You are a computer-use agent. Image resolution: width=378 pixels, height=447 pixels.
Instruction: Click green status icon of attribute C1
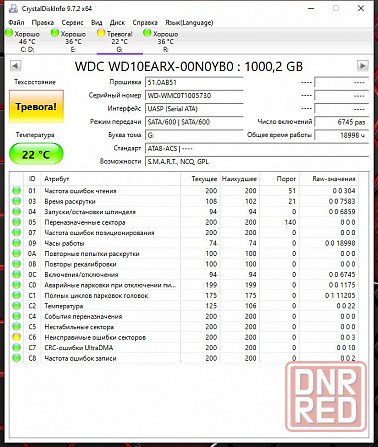point(16,295)
